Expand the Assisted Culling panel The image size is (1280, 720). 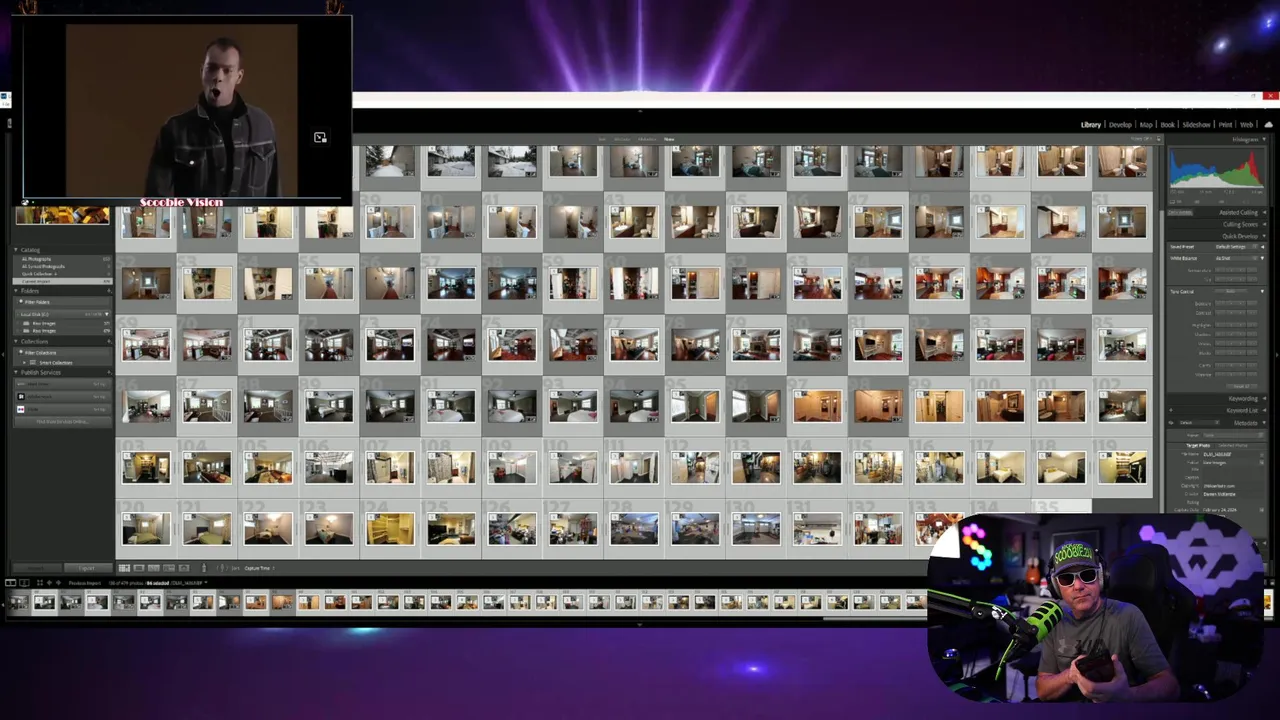point(1264,212)
